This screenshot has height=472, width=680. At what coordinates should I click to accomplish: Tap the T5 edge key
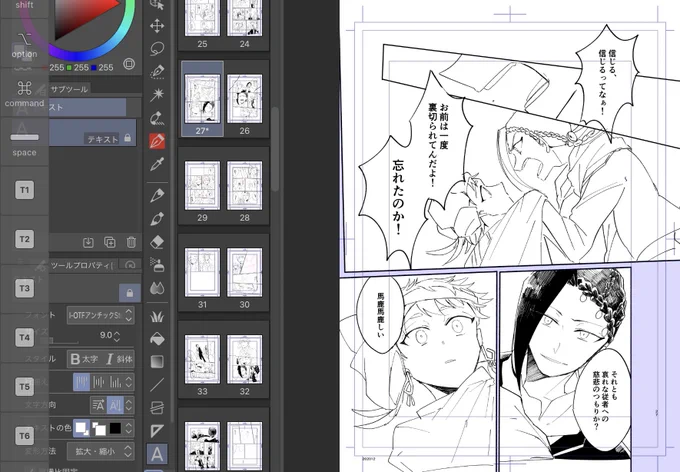tap(24, 387)
